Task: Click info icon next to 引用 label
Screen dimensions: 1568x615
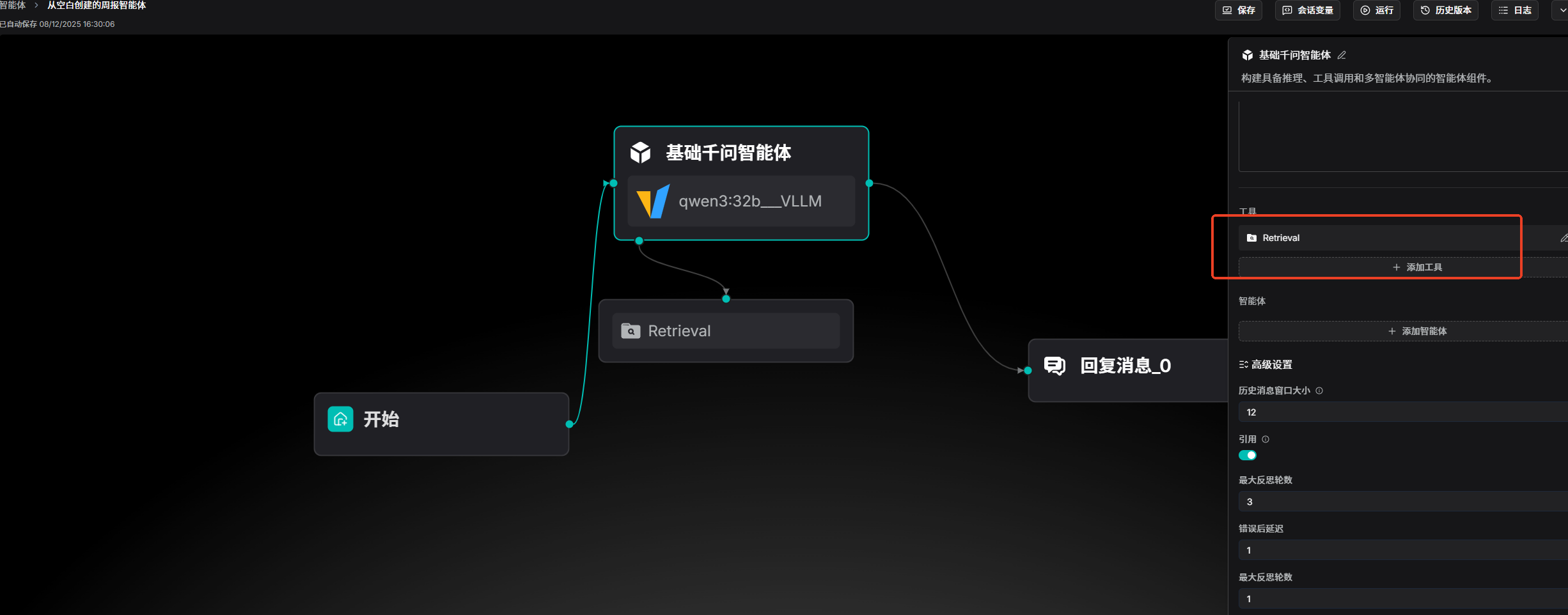Action: coord(1266,439)
